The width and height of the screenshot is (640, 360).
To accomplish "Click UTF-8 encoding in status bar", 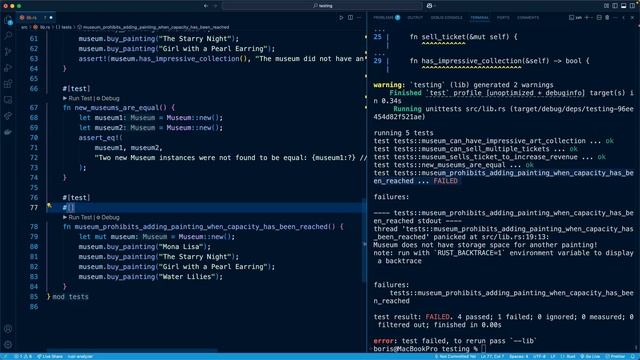I will click(539, 357).
